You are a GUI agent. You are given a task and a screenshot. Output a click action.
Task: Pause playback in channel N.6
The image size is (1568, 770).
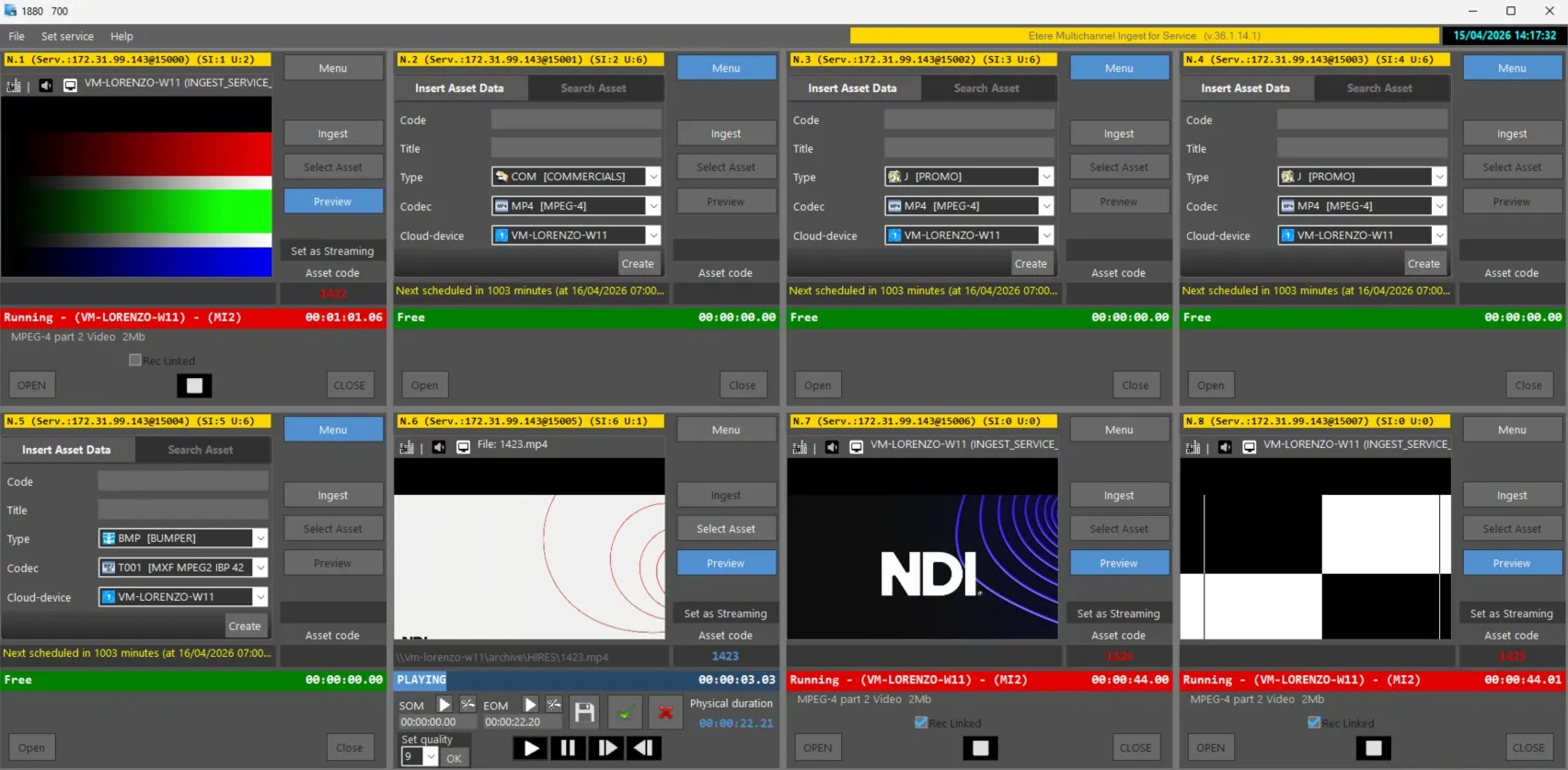pyautogui.click(x=568, y=748)
